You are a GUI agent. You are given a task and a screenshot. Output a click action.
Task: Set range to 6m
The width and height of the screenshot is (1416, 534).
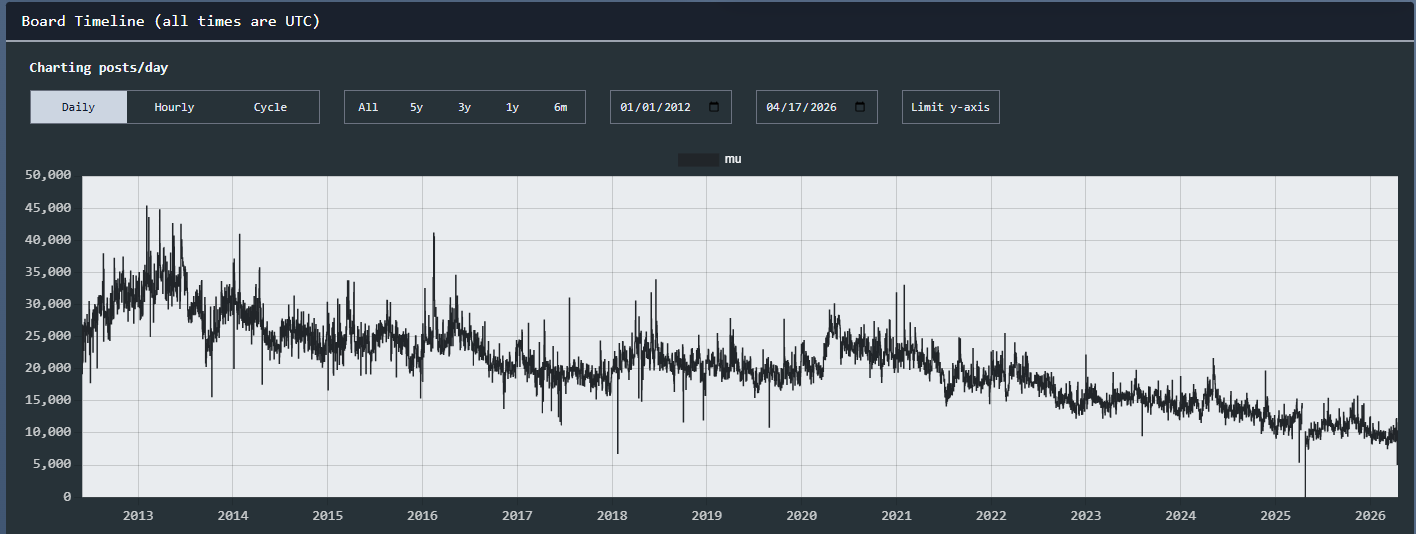[x=560, y=107]
